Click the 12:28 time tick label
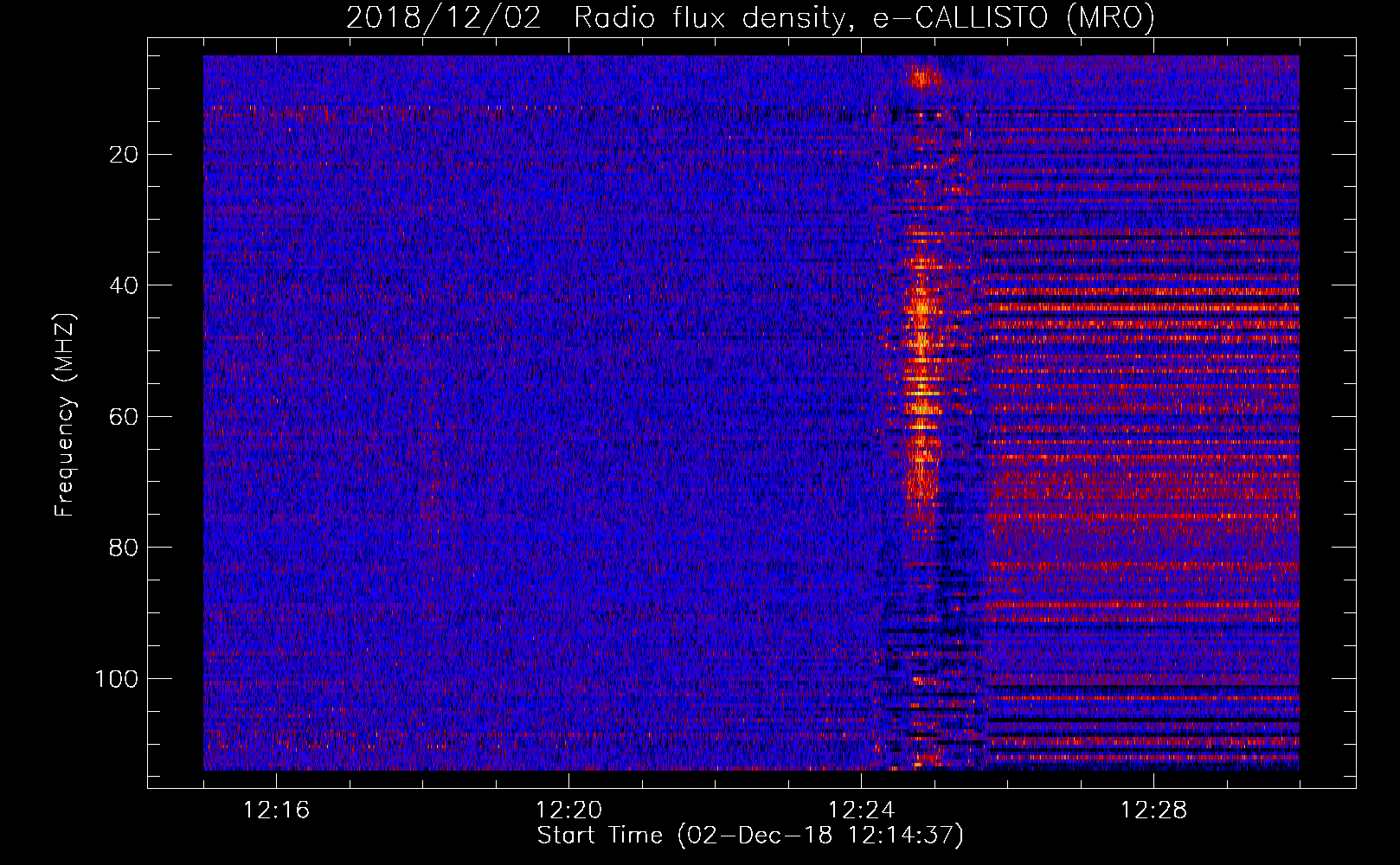 [1154, 811]
